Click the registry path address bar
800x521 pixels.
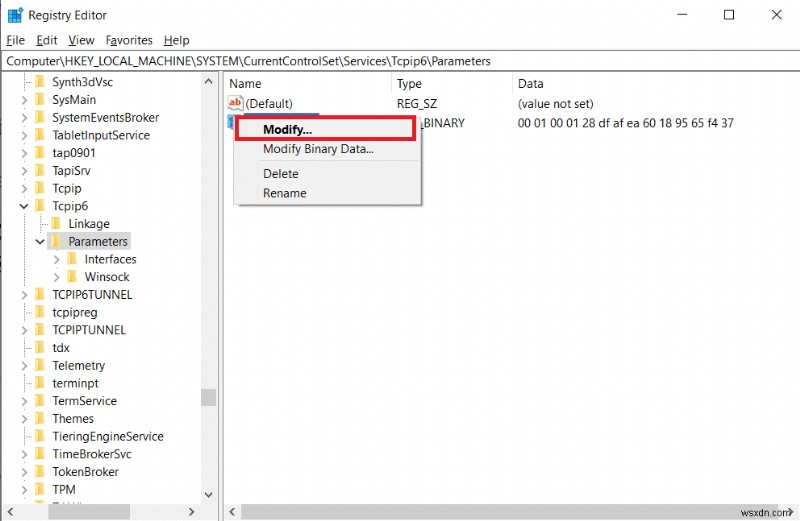(400, 61)
